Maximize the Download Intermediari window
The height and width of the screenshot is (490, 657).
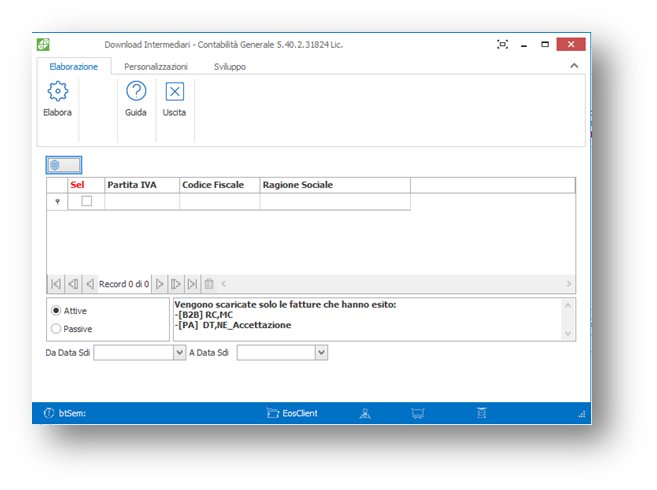(545, 44)
